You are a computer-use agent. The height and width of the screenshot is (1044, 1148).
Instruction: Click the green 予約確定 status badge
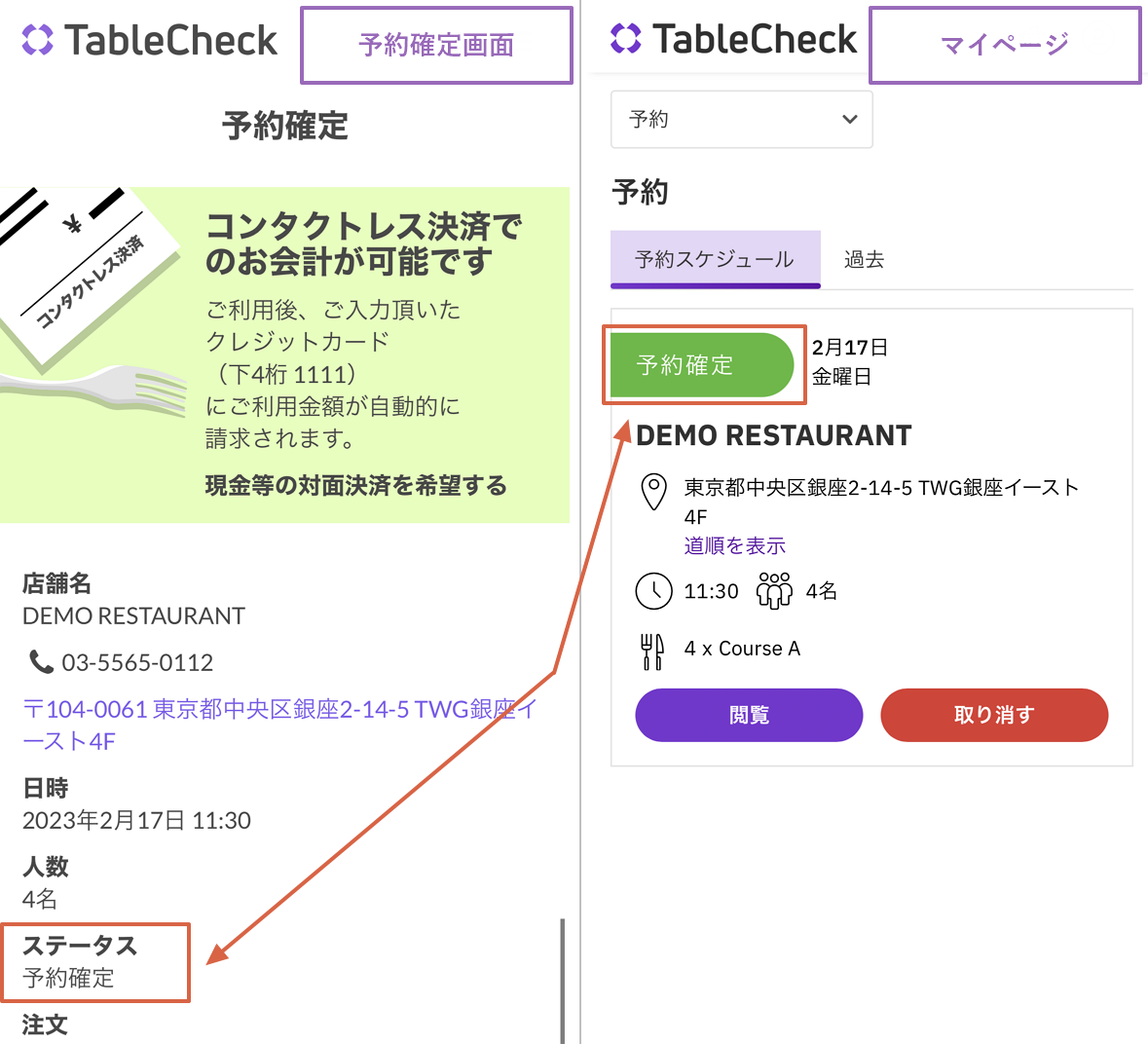[699, 365]
